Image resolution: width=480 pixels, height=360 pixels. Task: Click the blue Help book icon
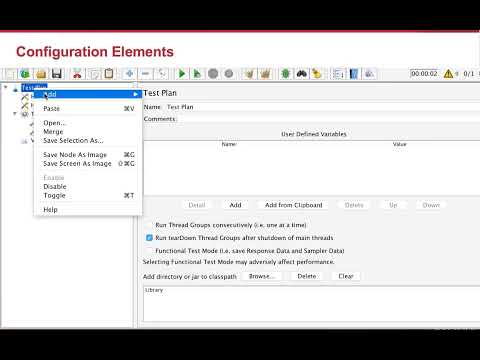[x=354, y=74]
